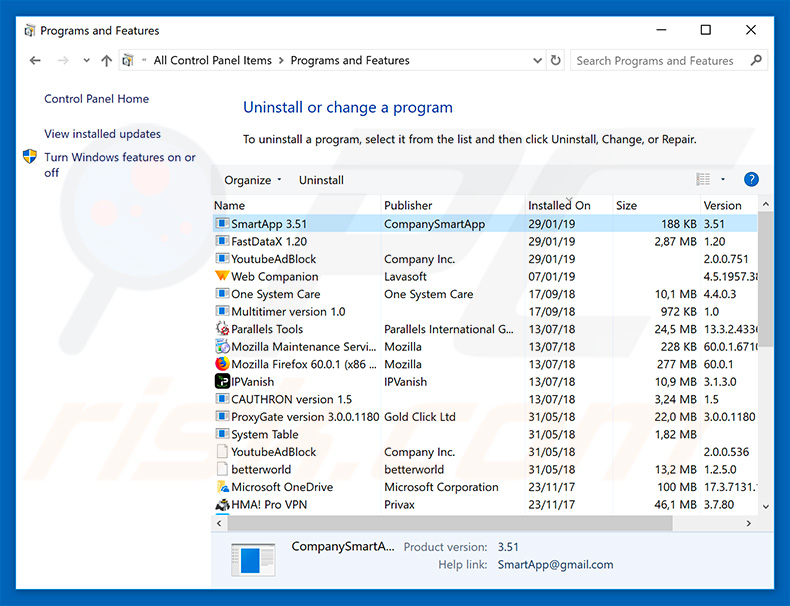Click the HMA! Pro VPN icon
This screenshot has height=606, width=790.
tap(222, 504)
